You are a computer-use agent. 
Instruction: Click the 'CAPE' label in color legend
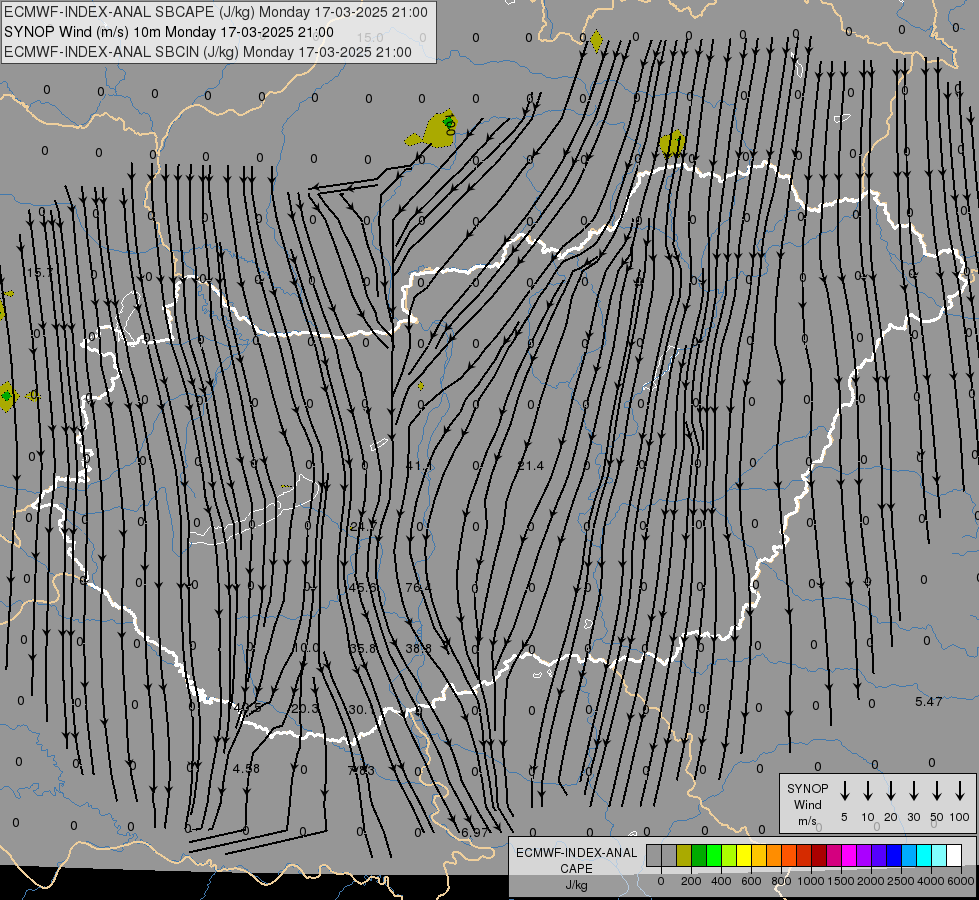click(x=576, y=869)
